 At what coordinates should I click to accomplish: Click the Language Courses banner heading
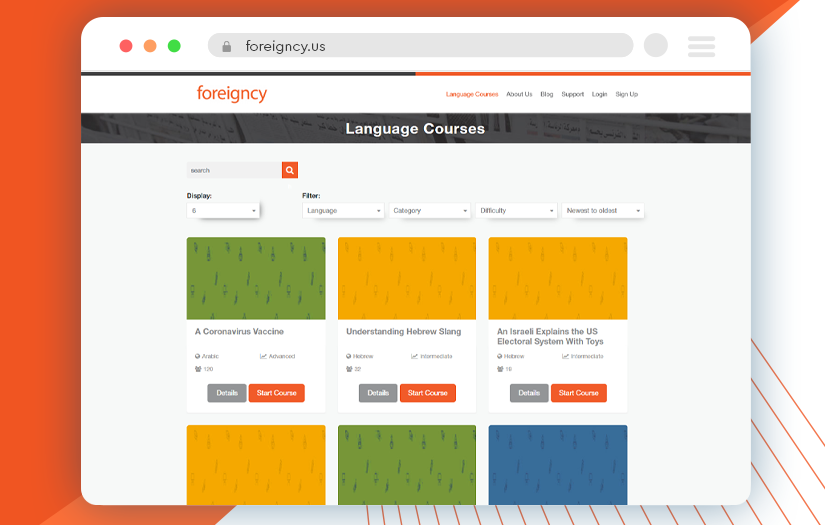pyautogui.click(x=415, y=129)
